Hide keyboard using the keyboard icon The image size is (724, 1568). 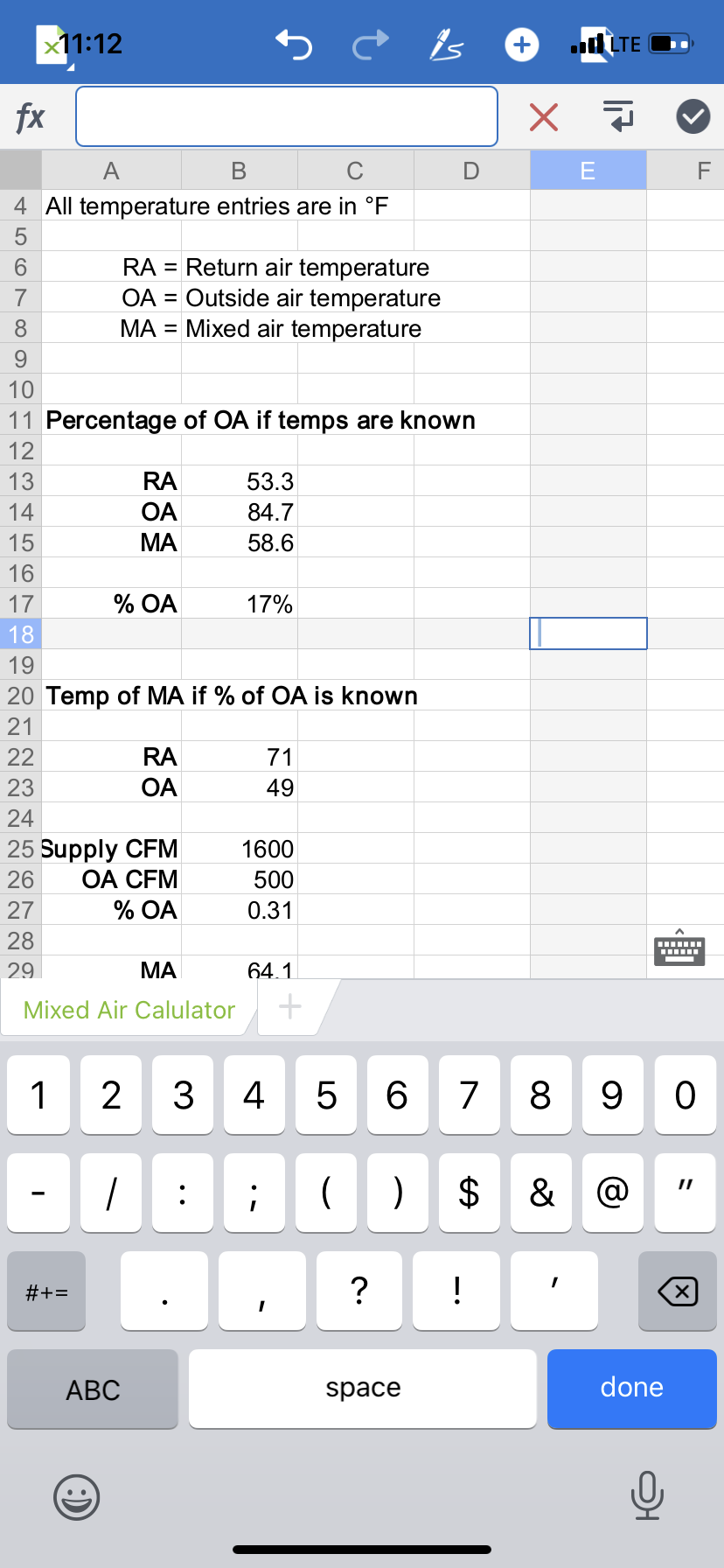click(x=679, y=948)
